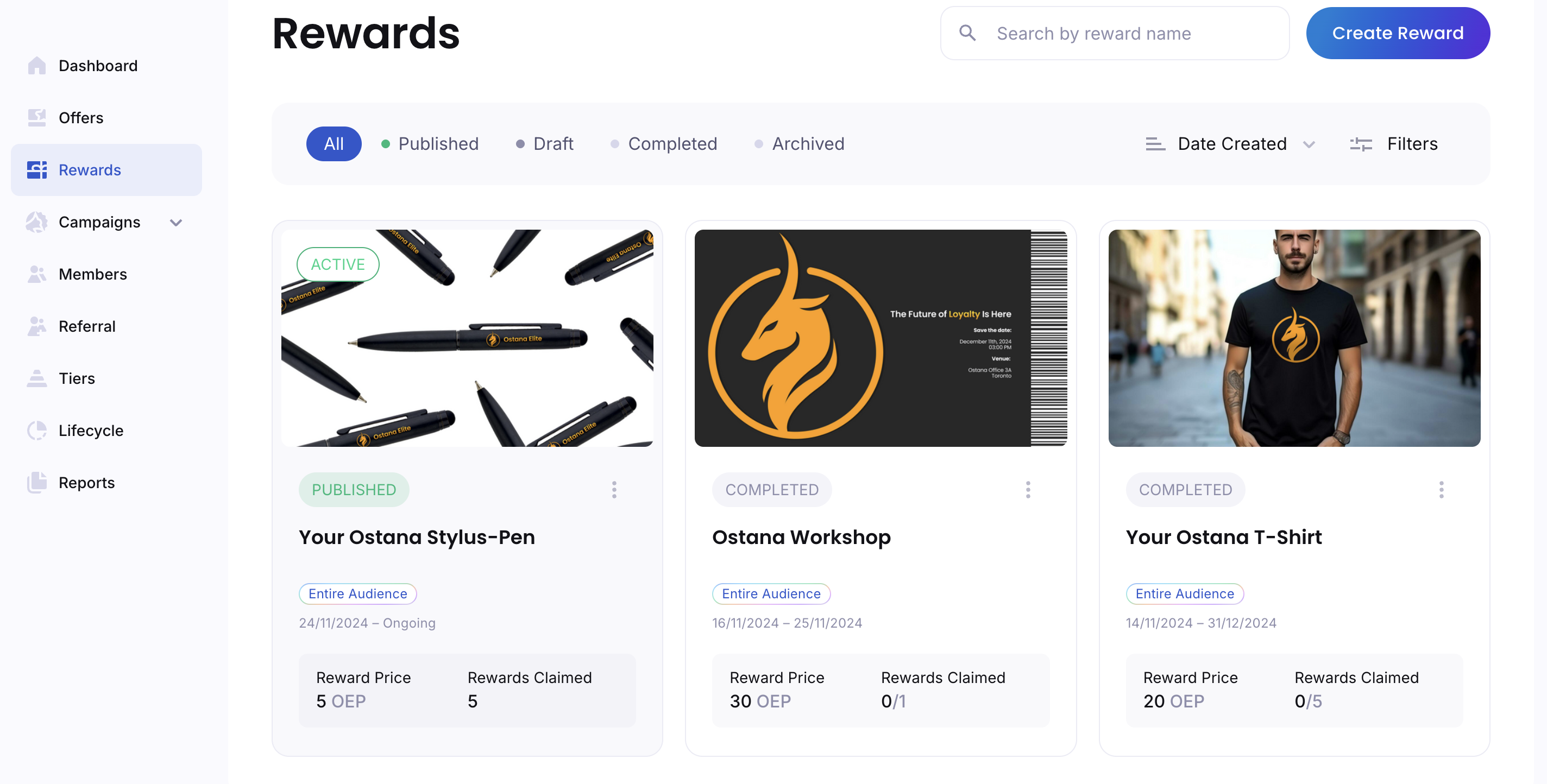Open Reports in the sidebar

click(x=106, y=483)
